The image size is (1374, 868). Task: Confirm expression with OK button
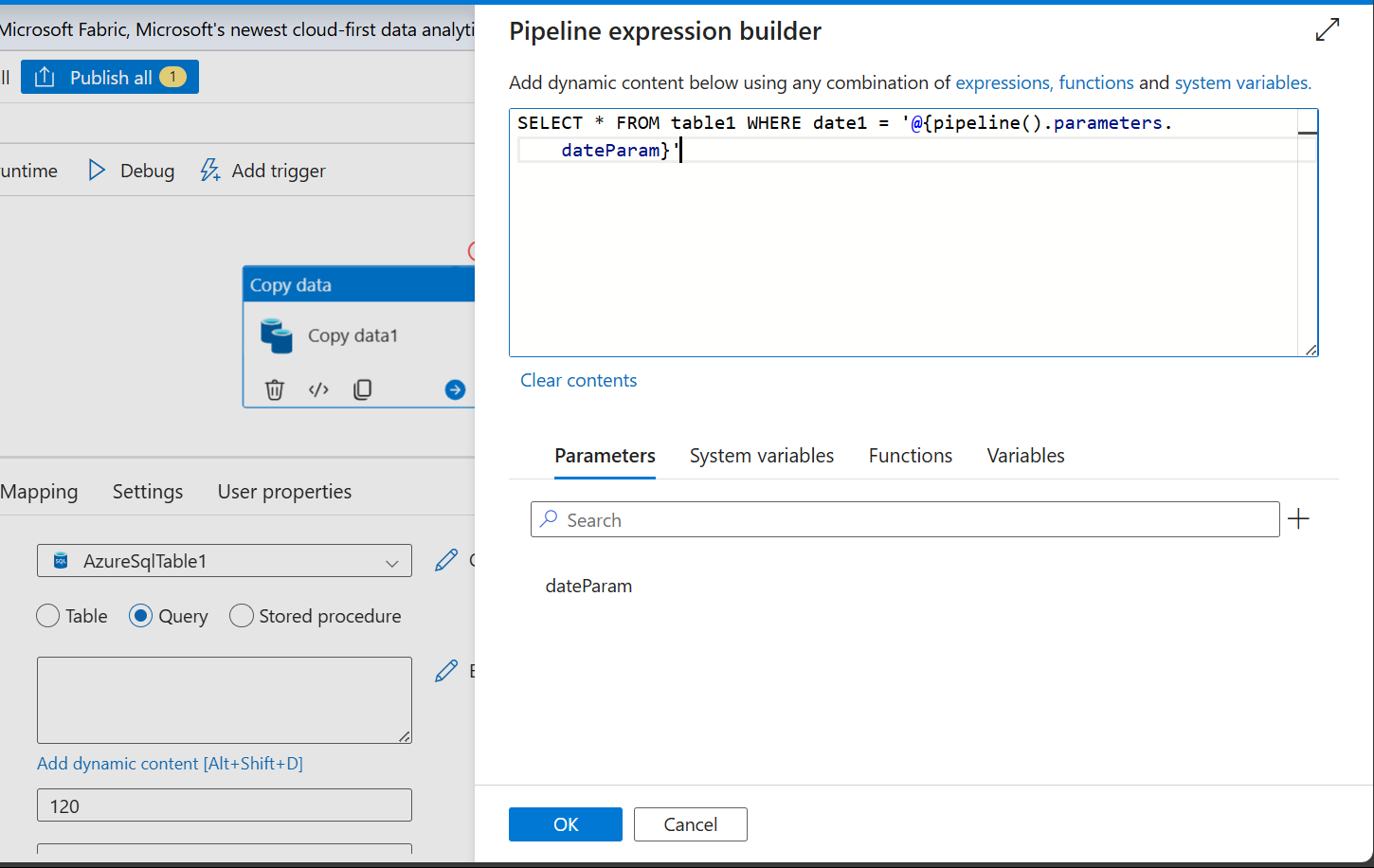tap(566, 824)
